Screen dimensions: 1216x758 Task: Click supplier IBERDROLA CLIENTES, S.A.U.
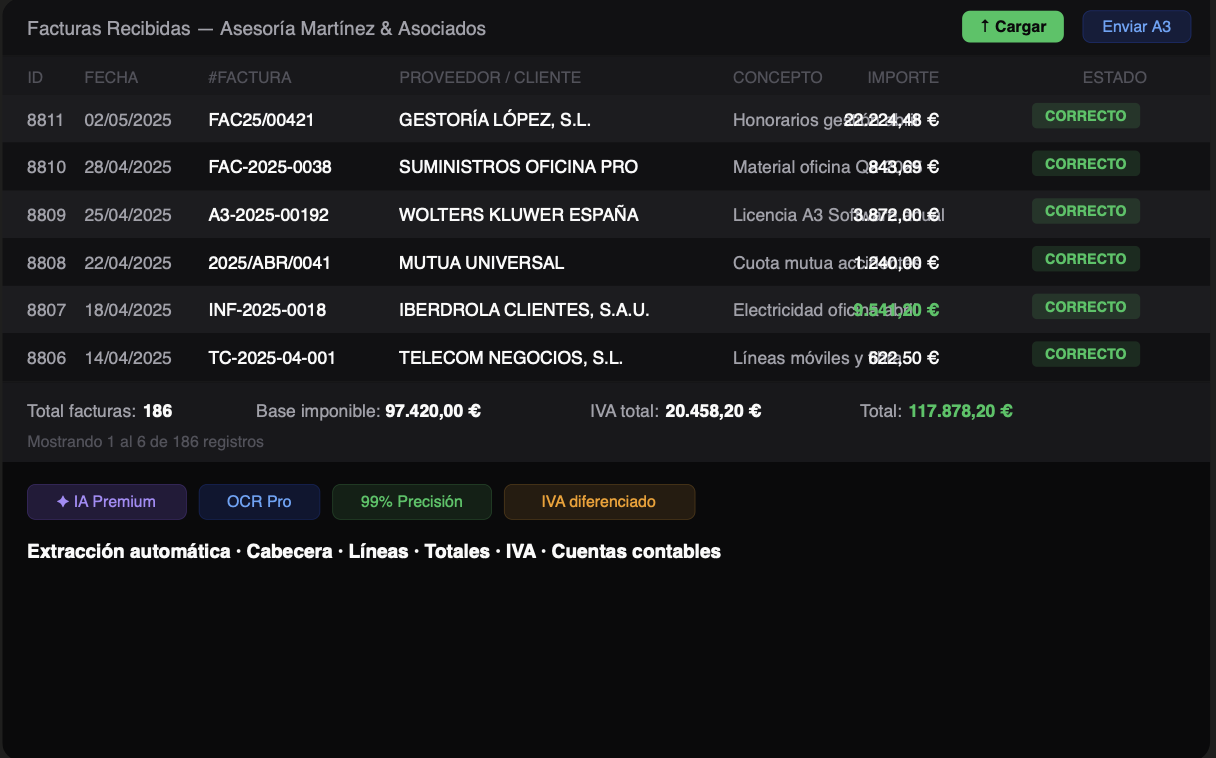tap(524, 310)
